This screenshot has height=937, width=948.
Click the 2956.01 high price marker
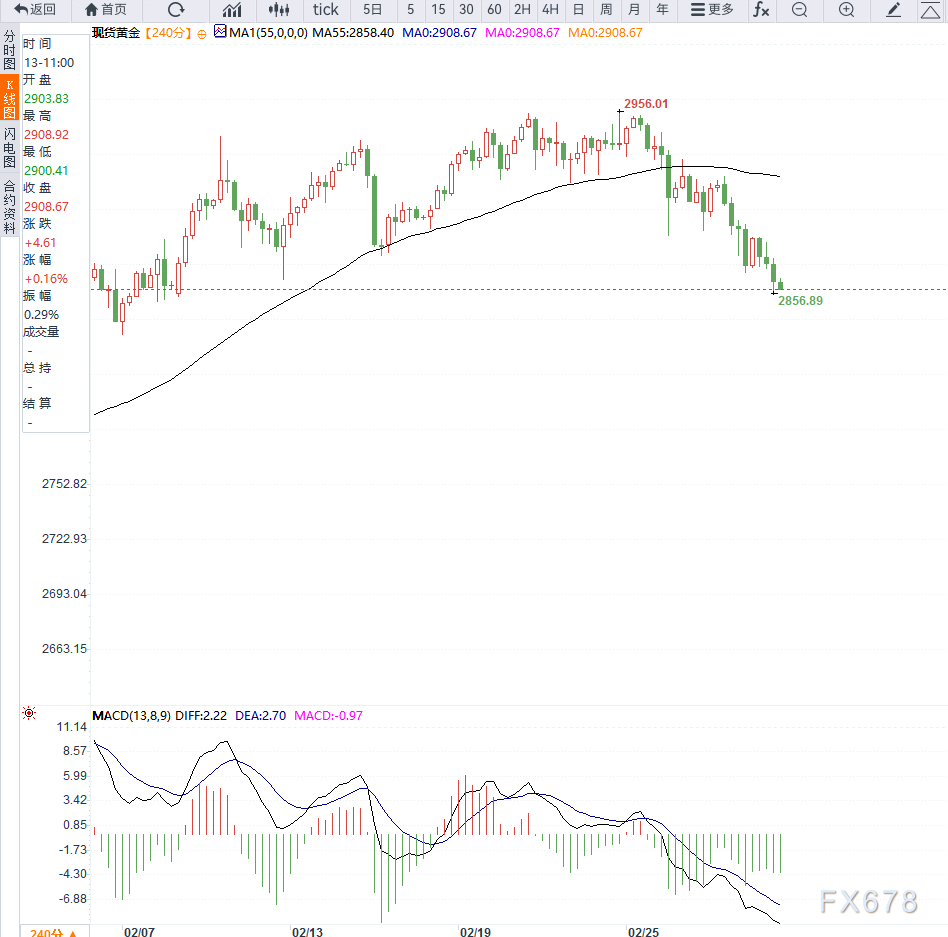[x=645, y=104]
